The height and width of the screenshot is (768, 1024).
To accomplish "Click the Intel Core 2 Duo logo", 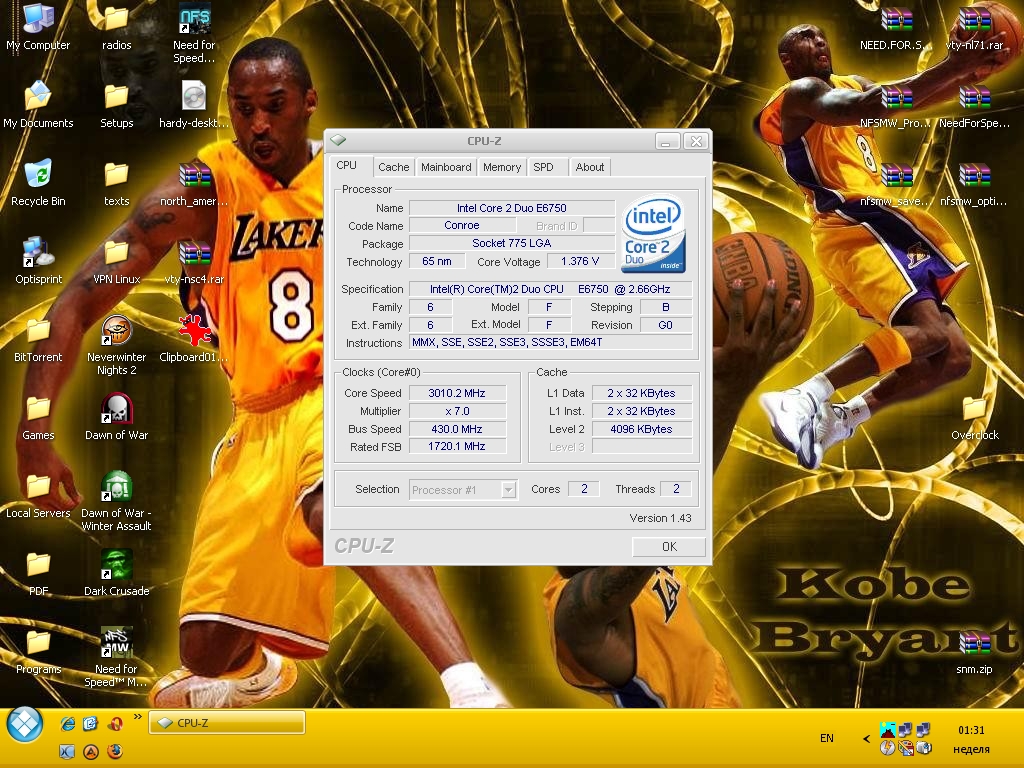I will pyautogui.click(x=653, y=234).
